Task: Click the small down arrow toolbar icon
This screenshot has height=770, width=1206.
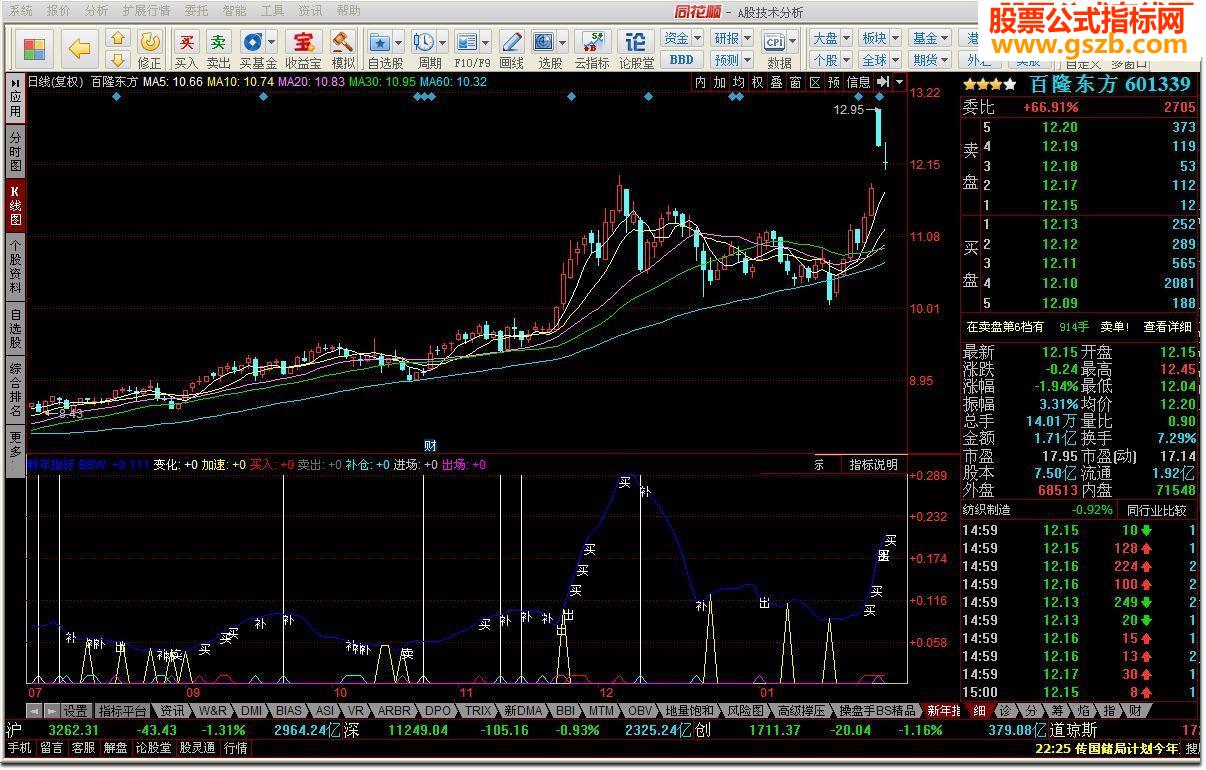Action: (x=118, y=60)
